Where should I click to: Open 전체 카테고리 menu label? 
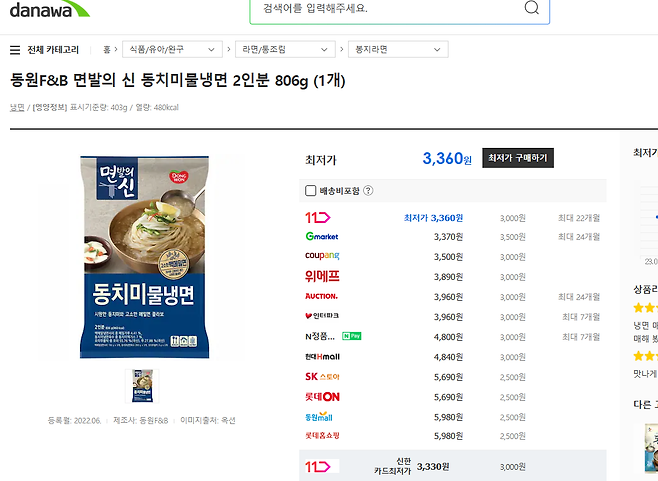(x=53, y=50)
